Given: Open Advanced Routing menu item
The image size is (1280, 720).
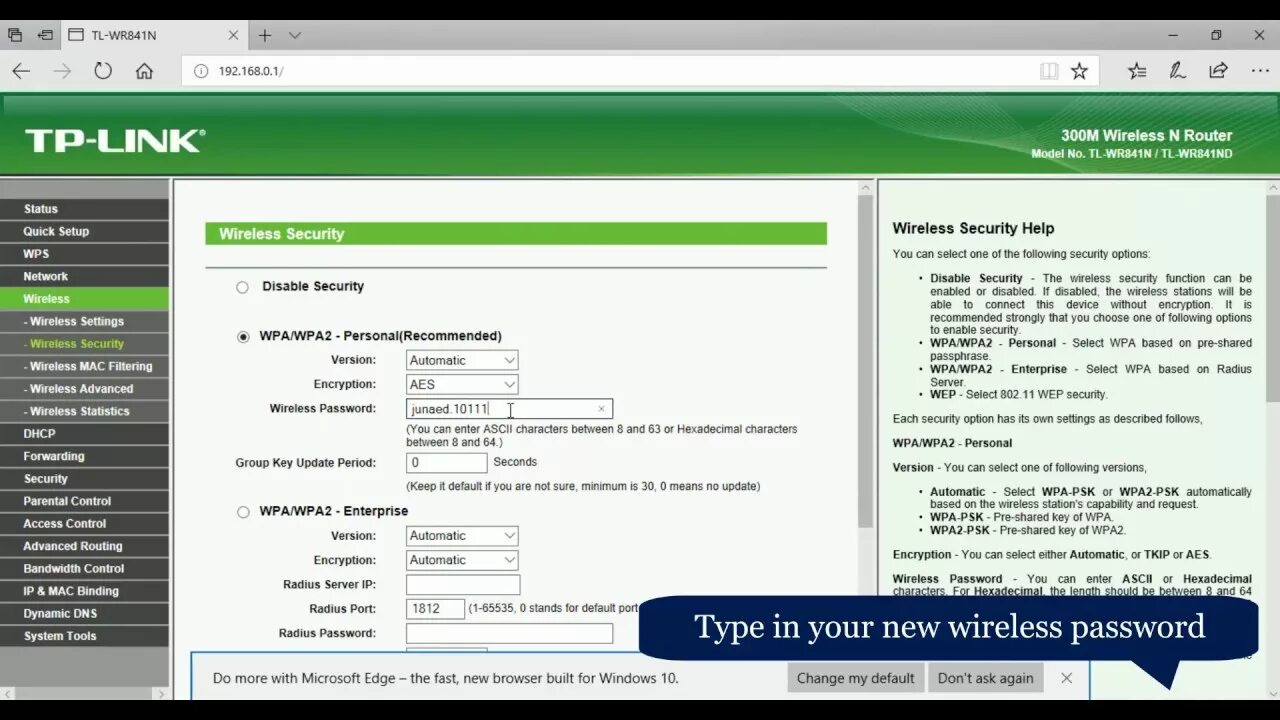Looking at the screenshot, I should pyautogui.click(x=84, y=546).
